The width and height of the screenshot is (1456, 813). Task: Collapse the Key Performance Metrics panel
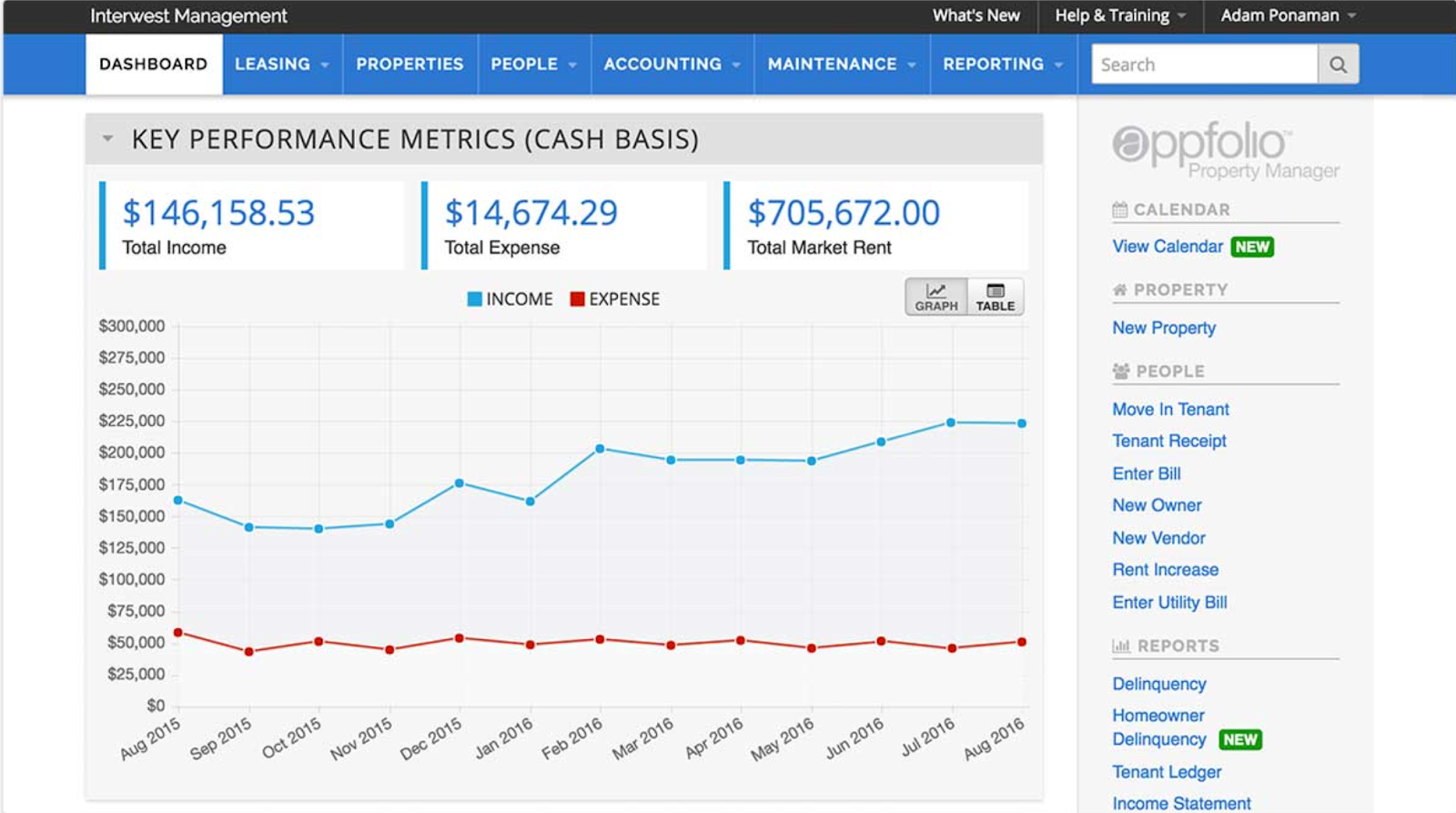pos(107,139)
